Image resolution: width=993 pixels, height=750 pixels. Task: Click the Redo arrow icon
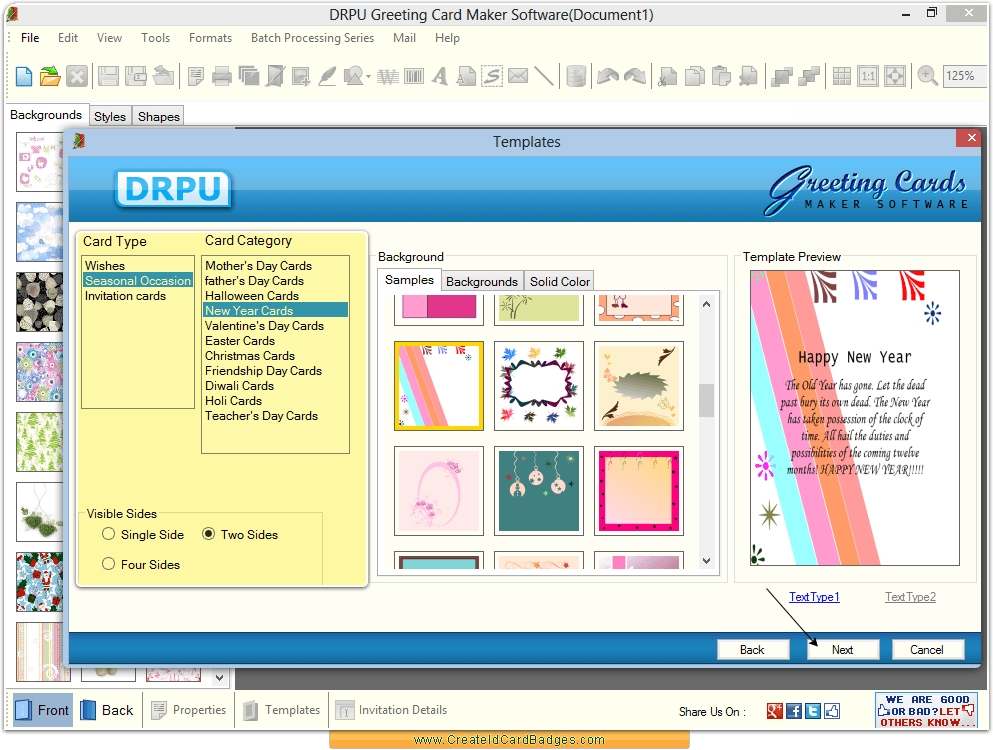tap(635, 77)
